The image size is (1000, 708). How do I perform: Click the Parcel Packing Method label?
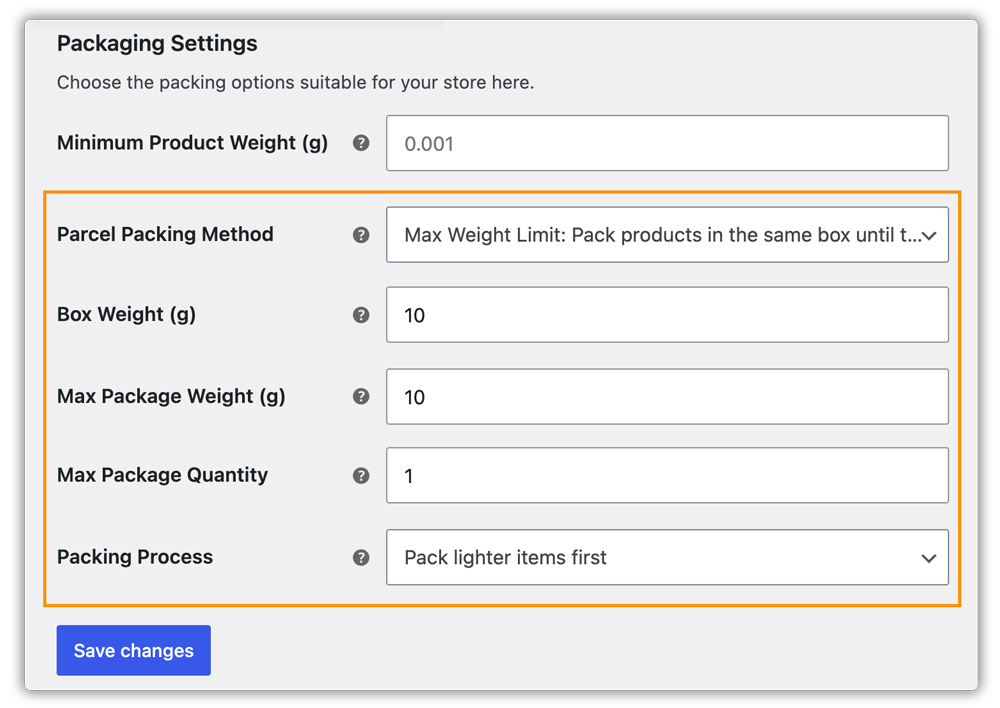tap(165, 234)
